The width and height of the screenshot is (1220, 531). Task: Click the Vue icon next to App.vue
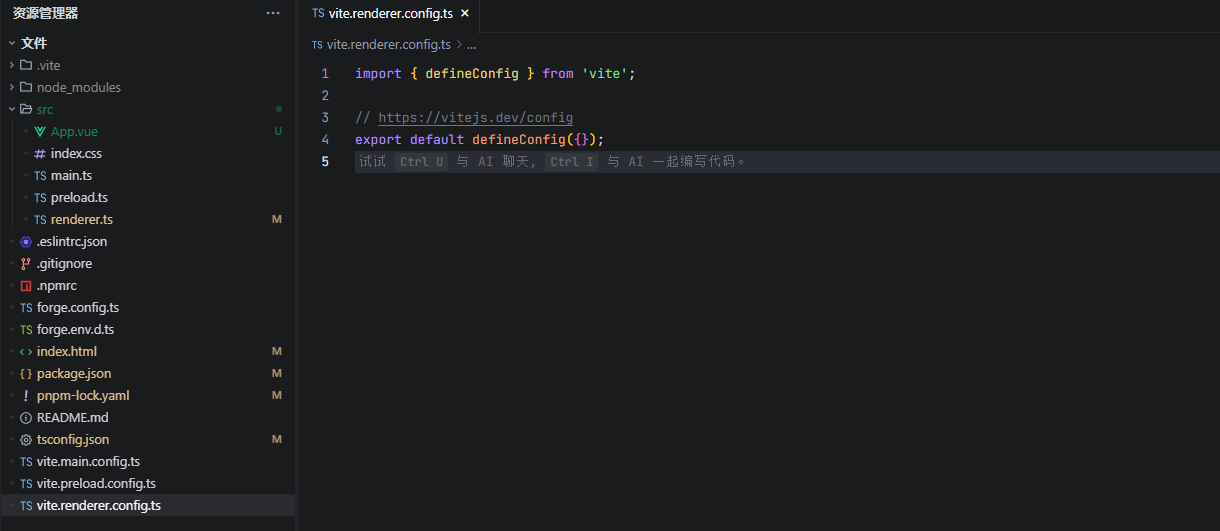point(40,131)
